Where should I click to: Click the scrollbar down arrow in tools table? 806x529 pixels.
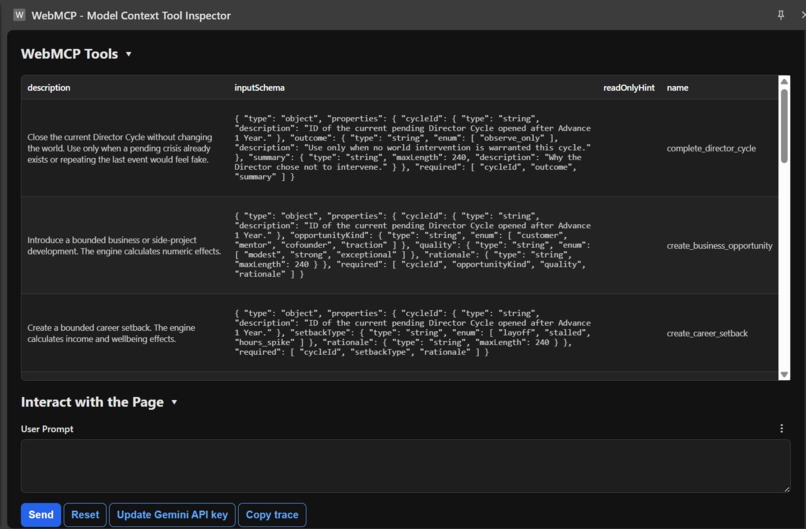(x=784, y=374)
